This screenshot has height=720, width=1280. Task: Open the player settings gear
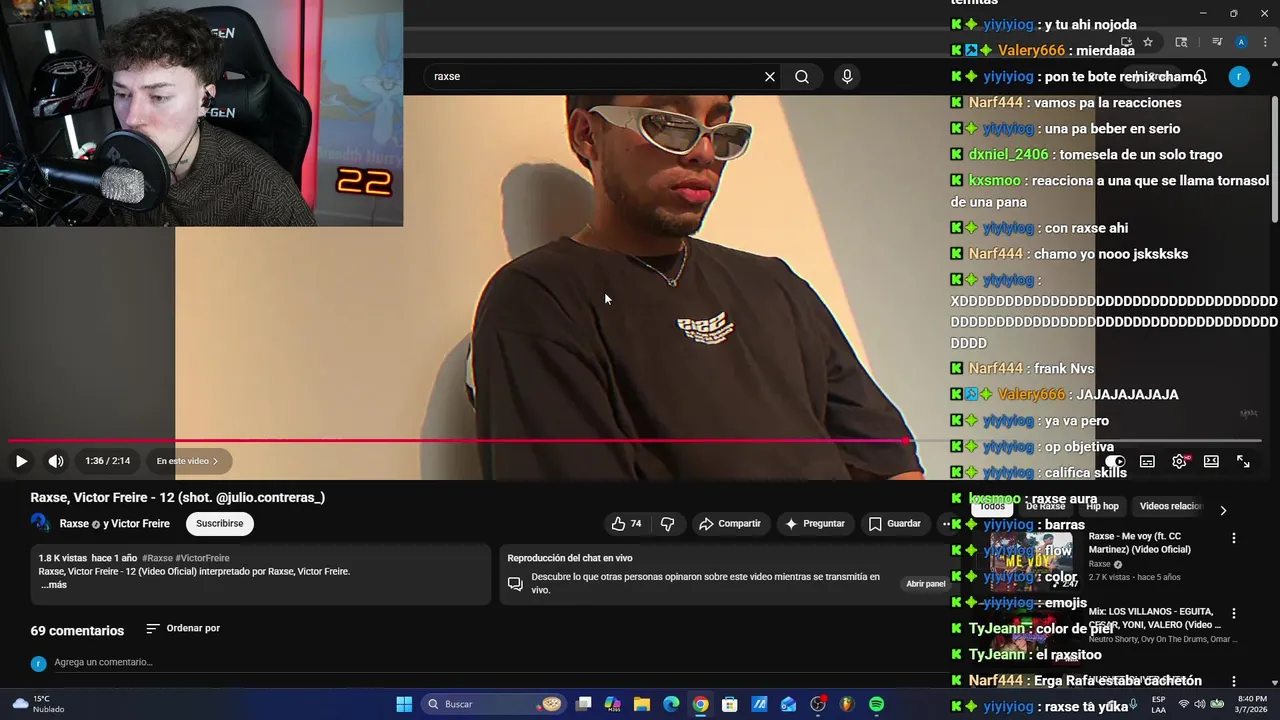click(1179, 461)
